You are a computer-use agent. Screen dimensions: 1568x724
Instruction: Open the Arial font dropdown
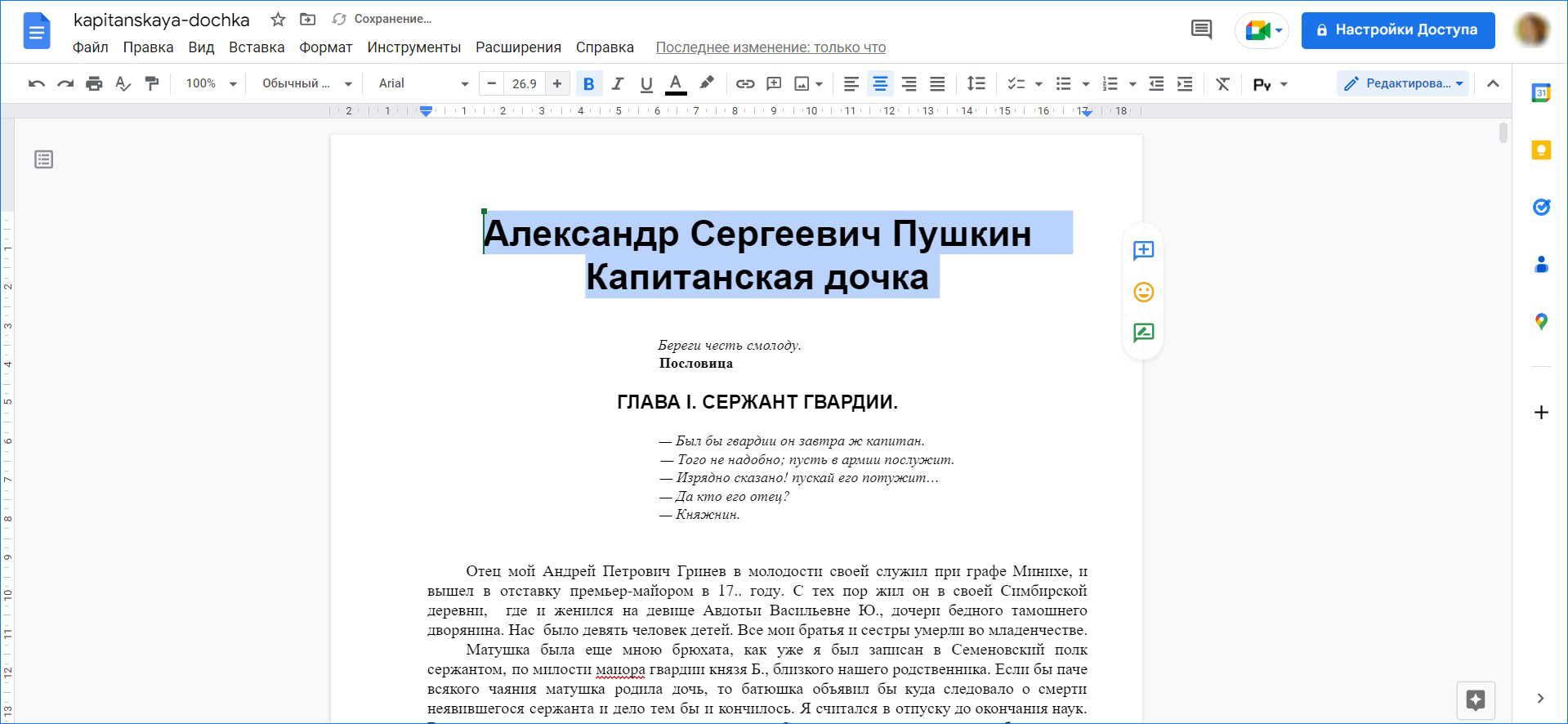pyautogui.click(x=423, y=83)
